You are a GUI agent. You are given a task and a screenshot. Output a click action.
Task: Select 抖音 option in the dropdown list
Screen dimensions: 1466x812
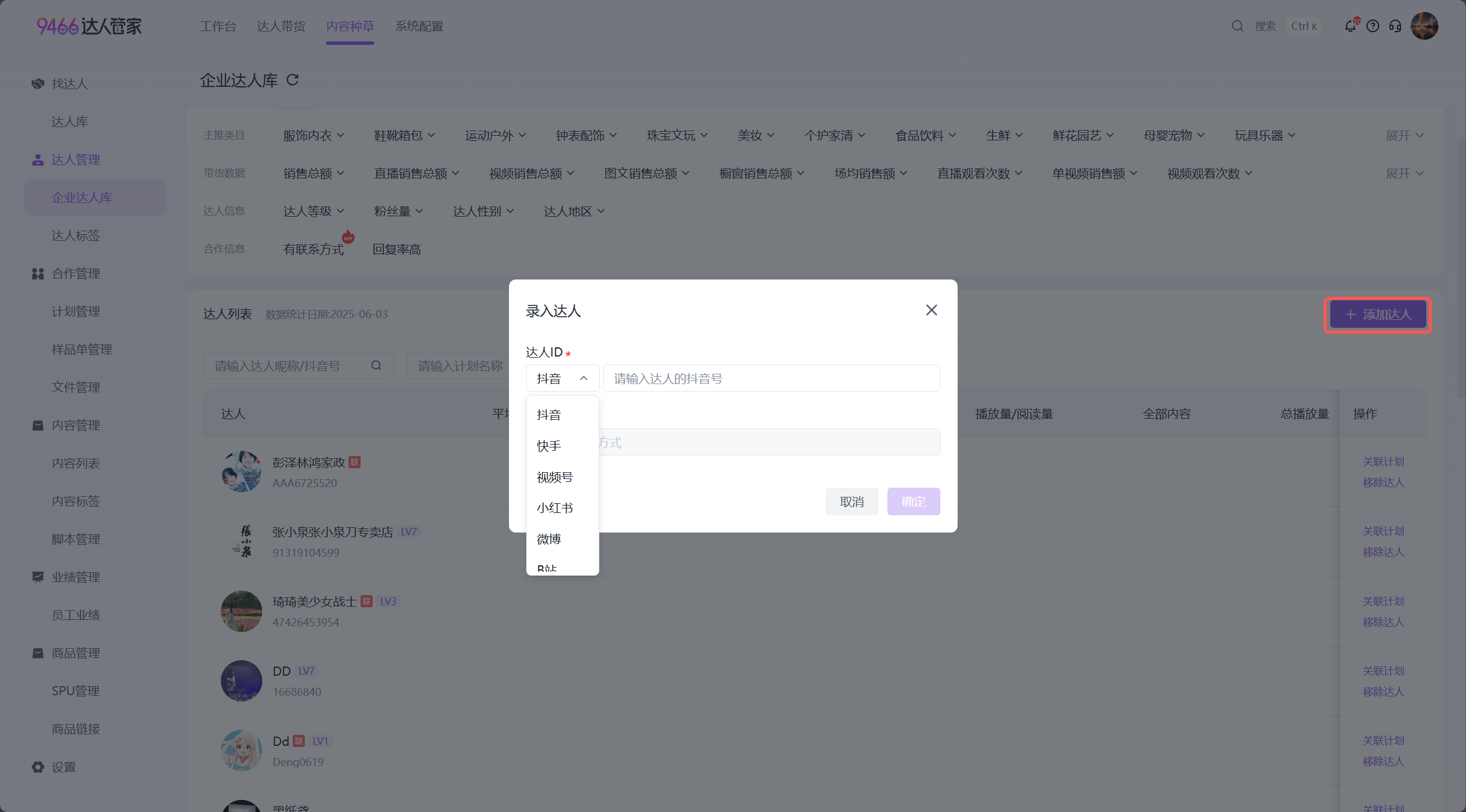(x=562, y=415)
